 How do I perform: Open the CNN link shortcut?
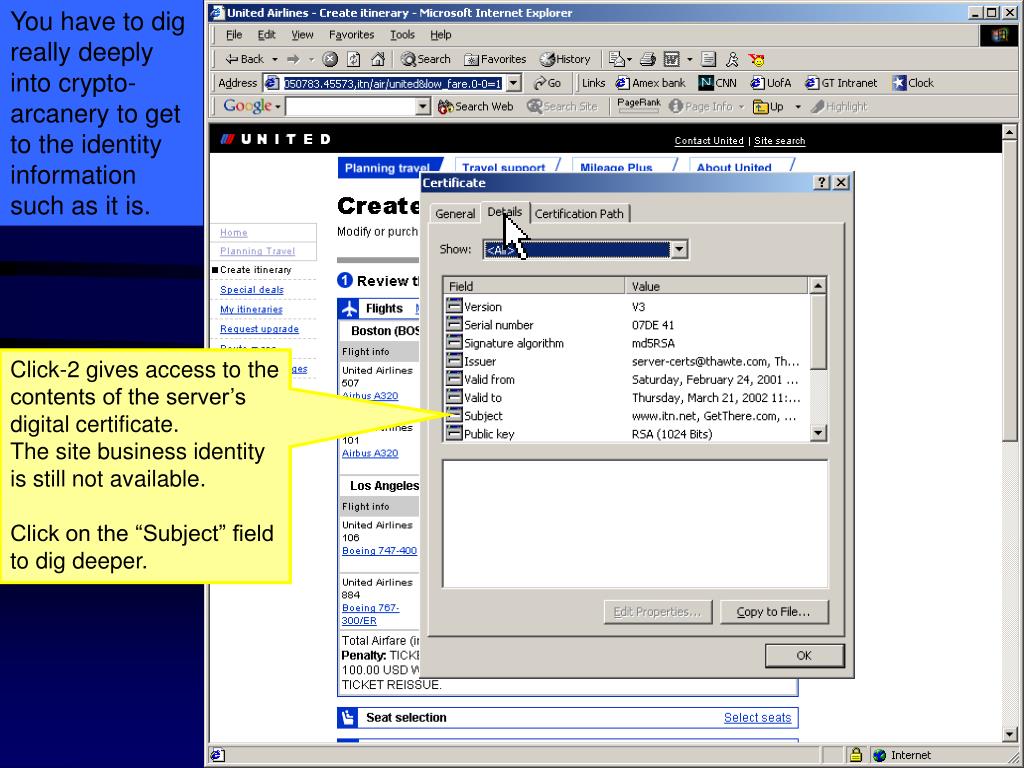(717, 83)
